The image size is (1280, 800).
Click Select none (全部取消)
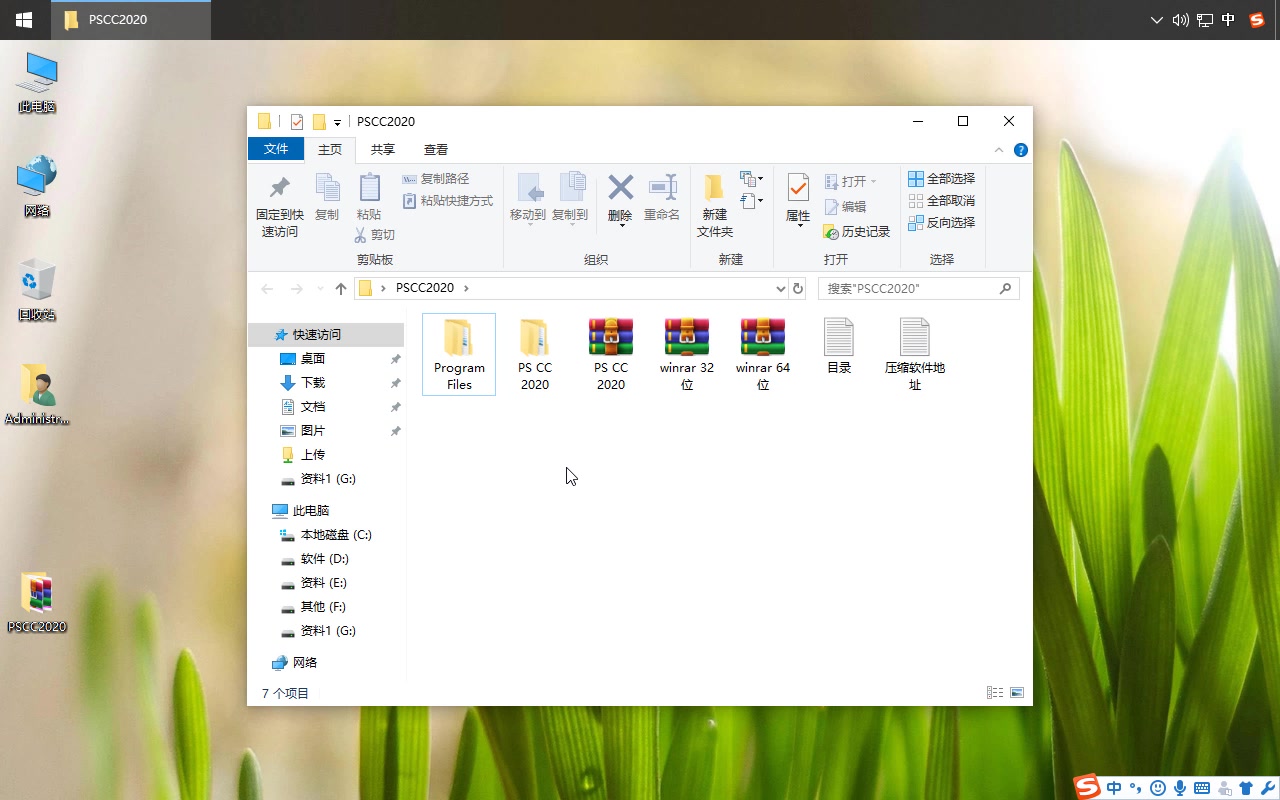pyautogui.click(x=941, y=201)
